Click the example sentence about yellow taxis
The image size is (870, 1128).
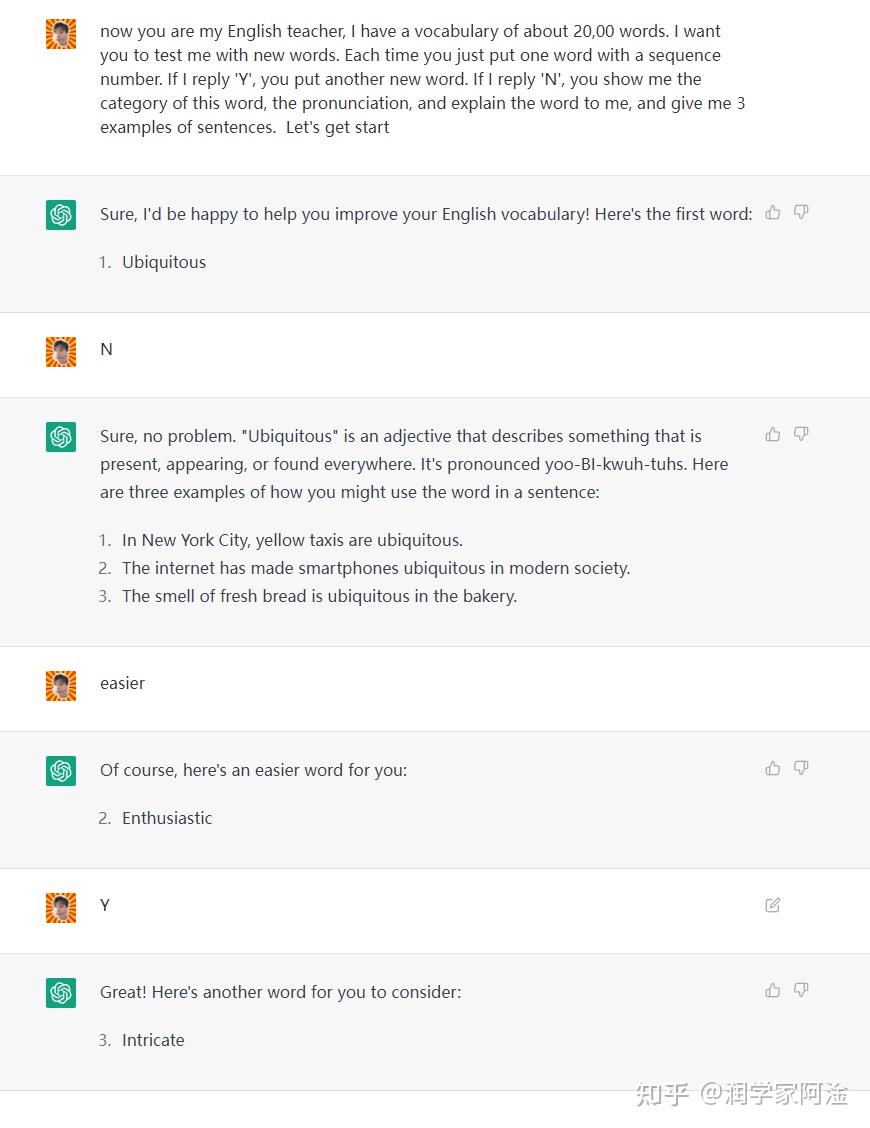click(292, 540)
